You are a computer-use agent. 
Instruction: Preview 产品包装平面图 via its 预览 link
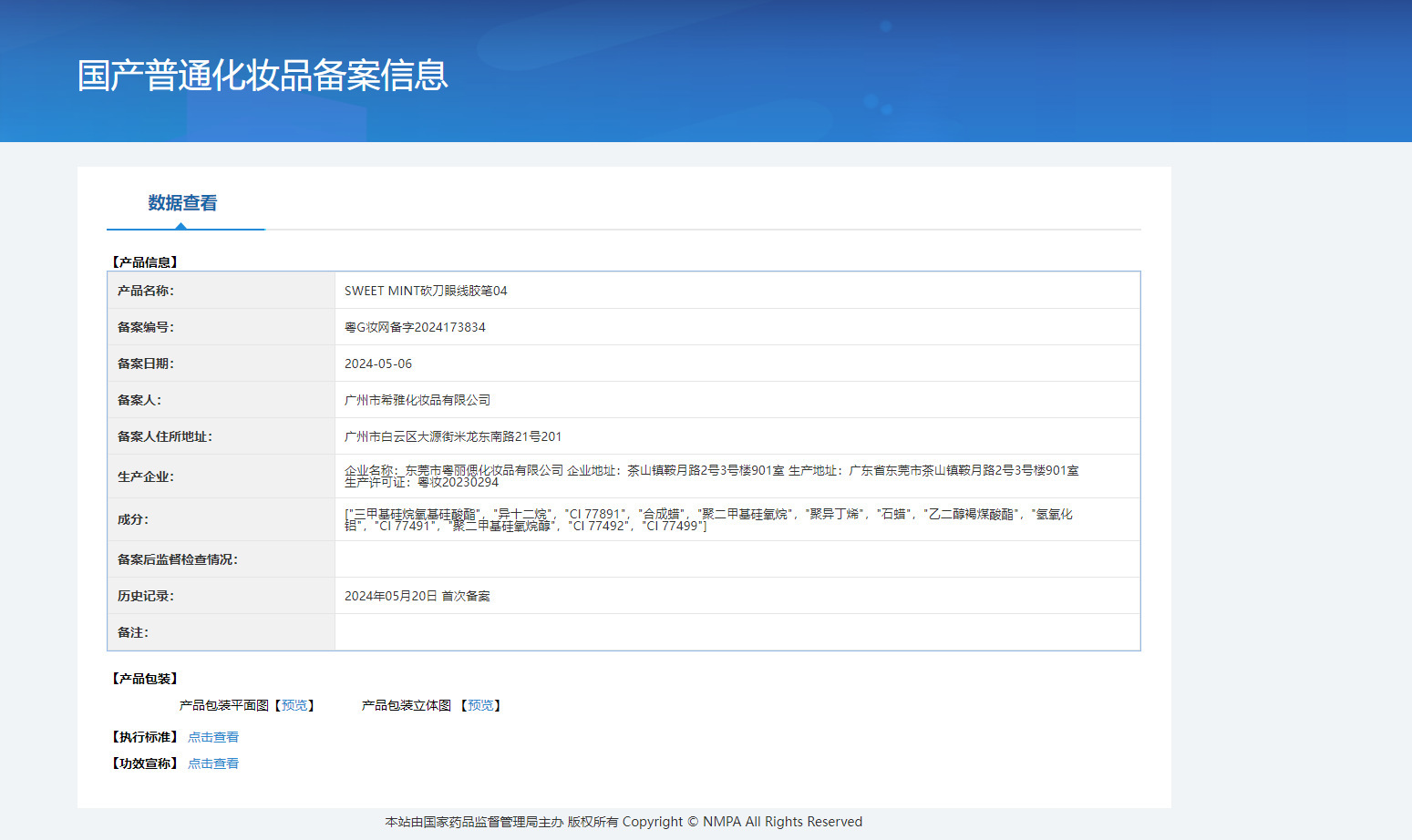tap(294, 705)
